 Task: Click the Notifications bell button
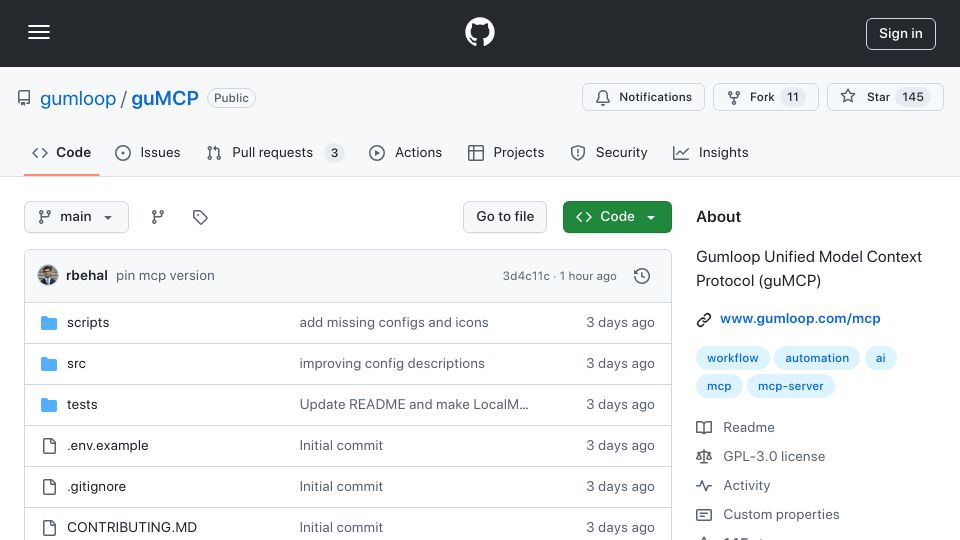pyautogui.click(x=643, y=97)
